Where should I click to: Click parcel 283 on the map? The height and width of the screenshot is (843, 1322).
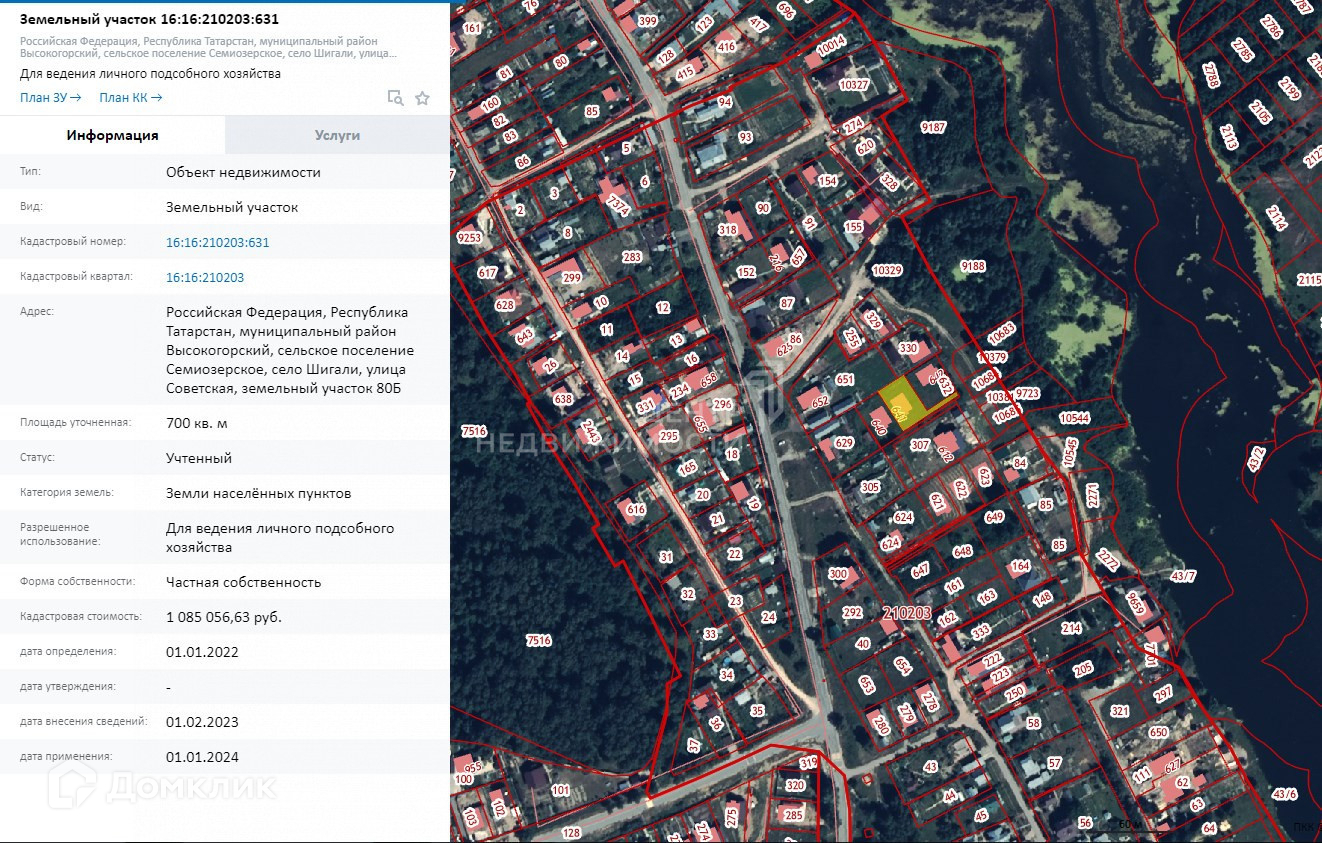click(x=631, y=257)
